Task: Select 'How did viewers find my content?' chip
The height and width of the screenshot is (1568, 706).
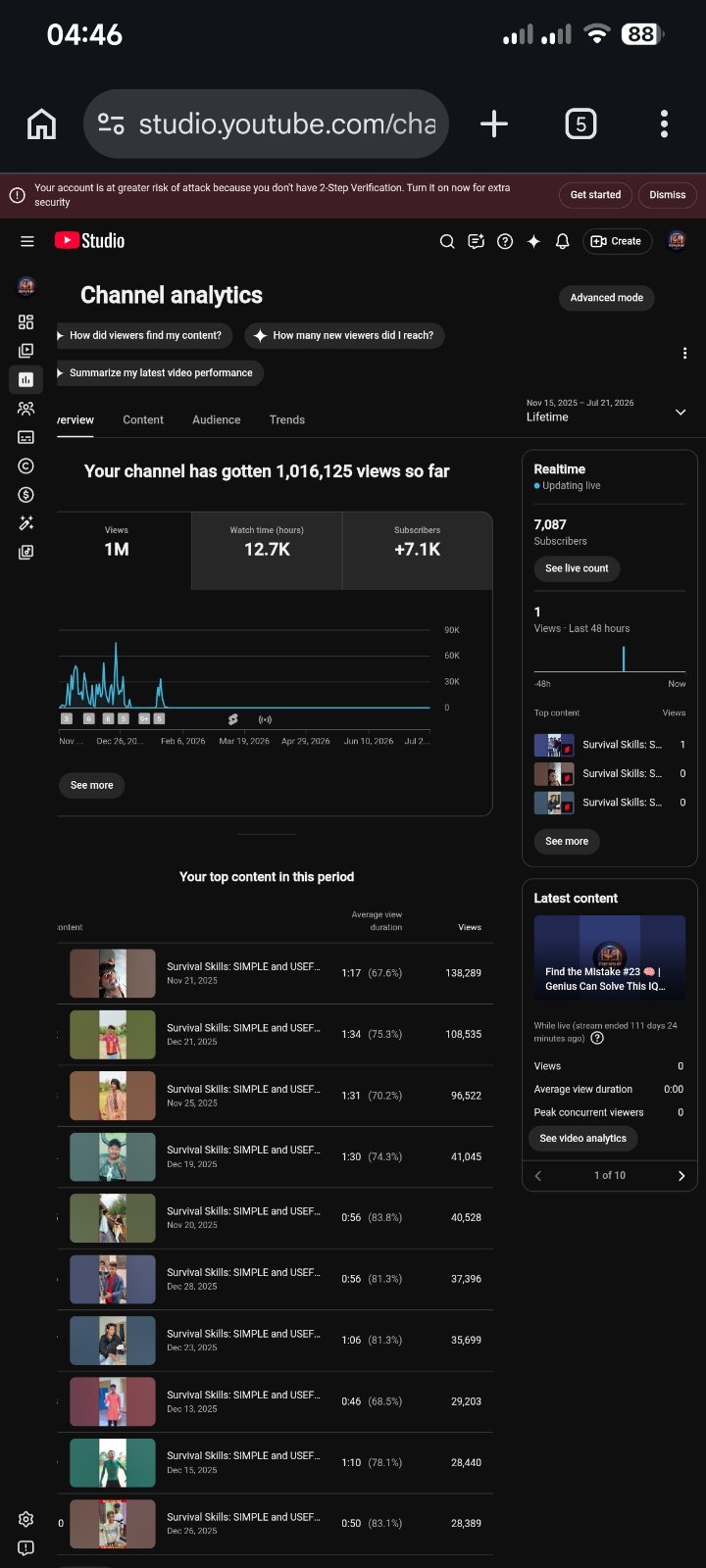Action: click(x=144, y=335)
